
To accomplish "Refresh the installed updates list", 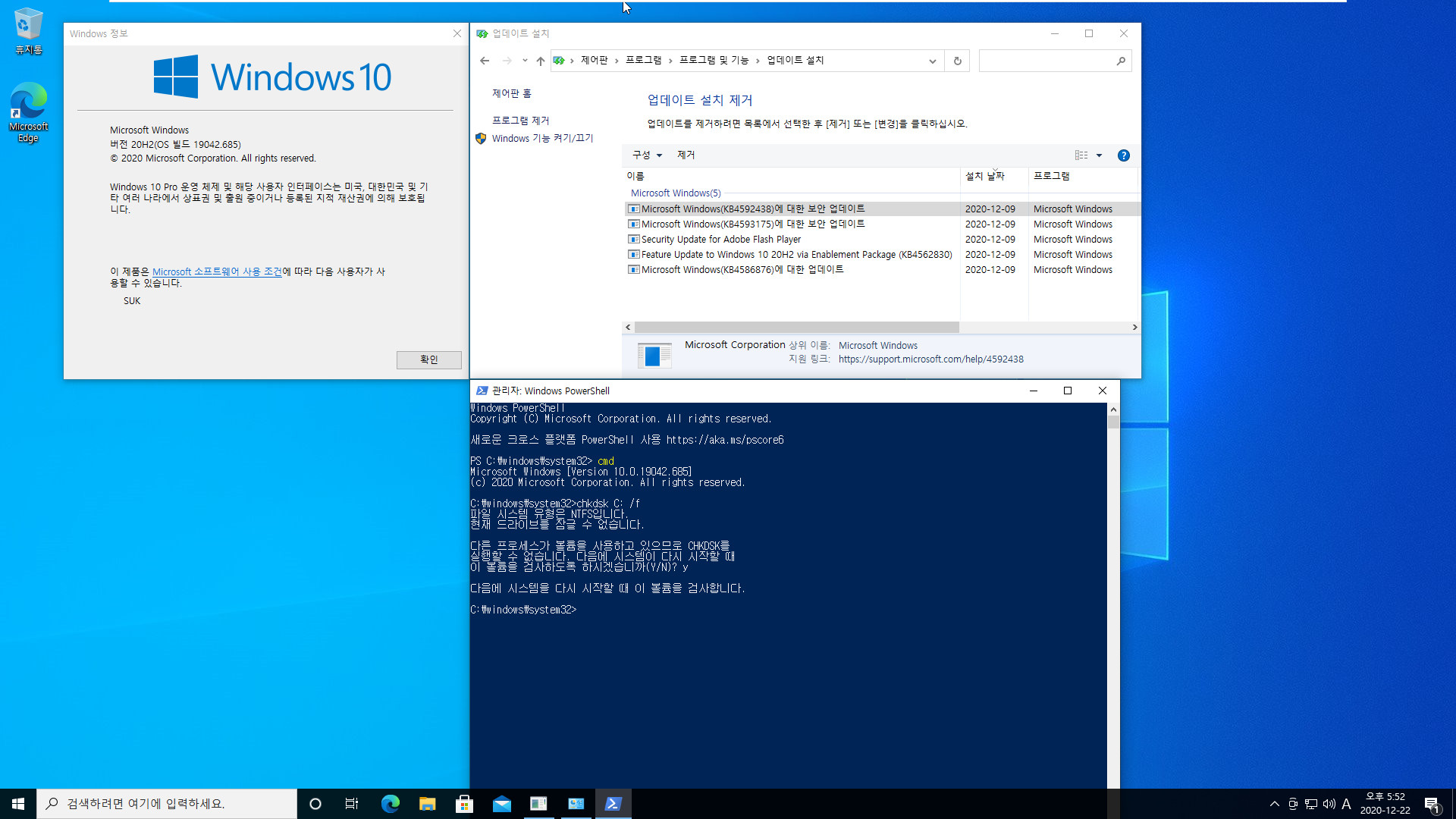I will point(957,61).
